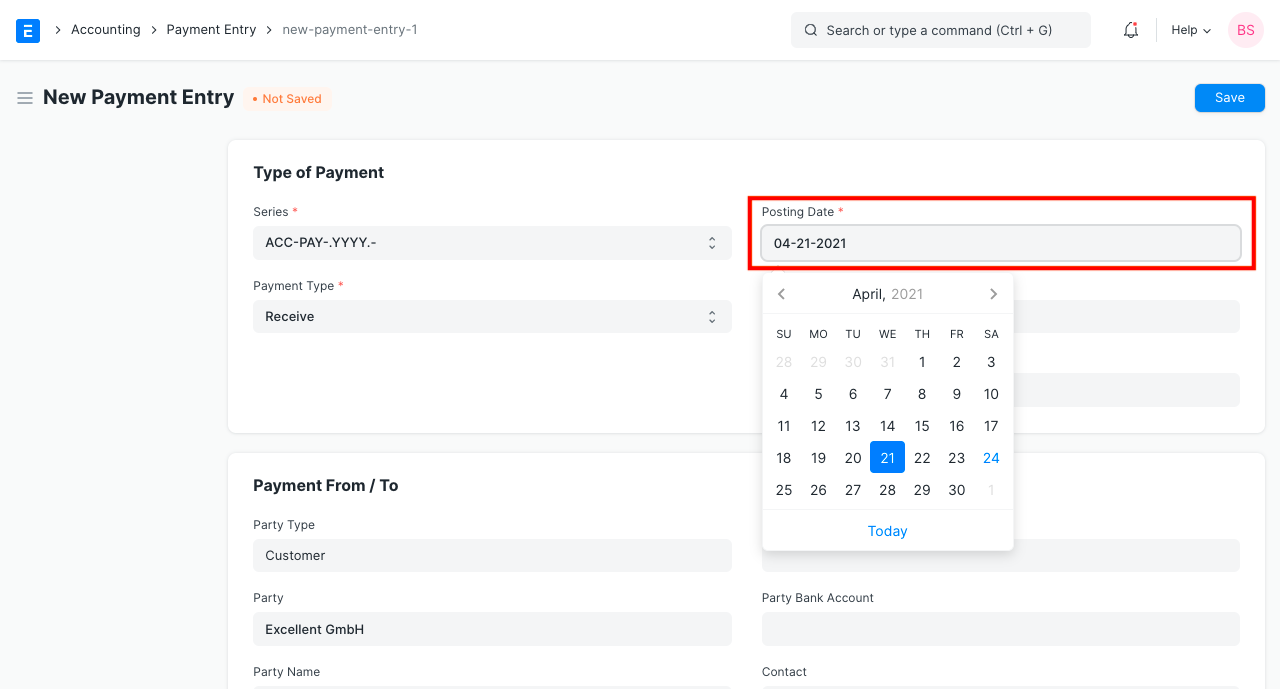This screenshot has width=1280, height=689.
Task: Click the ERPNext logo icon
Action: click(27, 30)
